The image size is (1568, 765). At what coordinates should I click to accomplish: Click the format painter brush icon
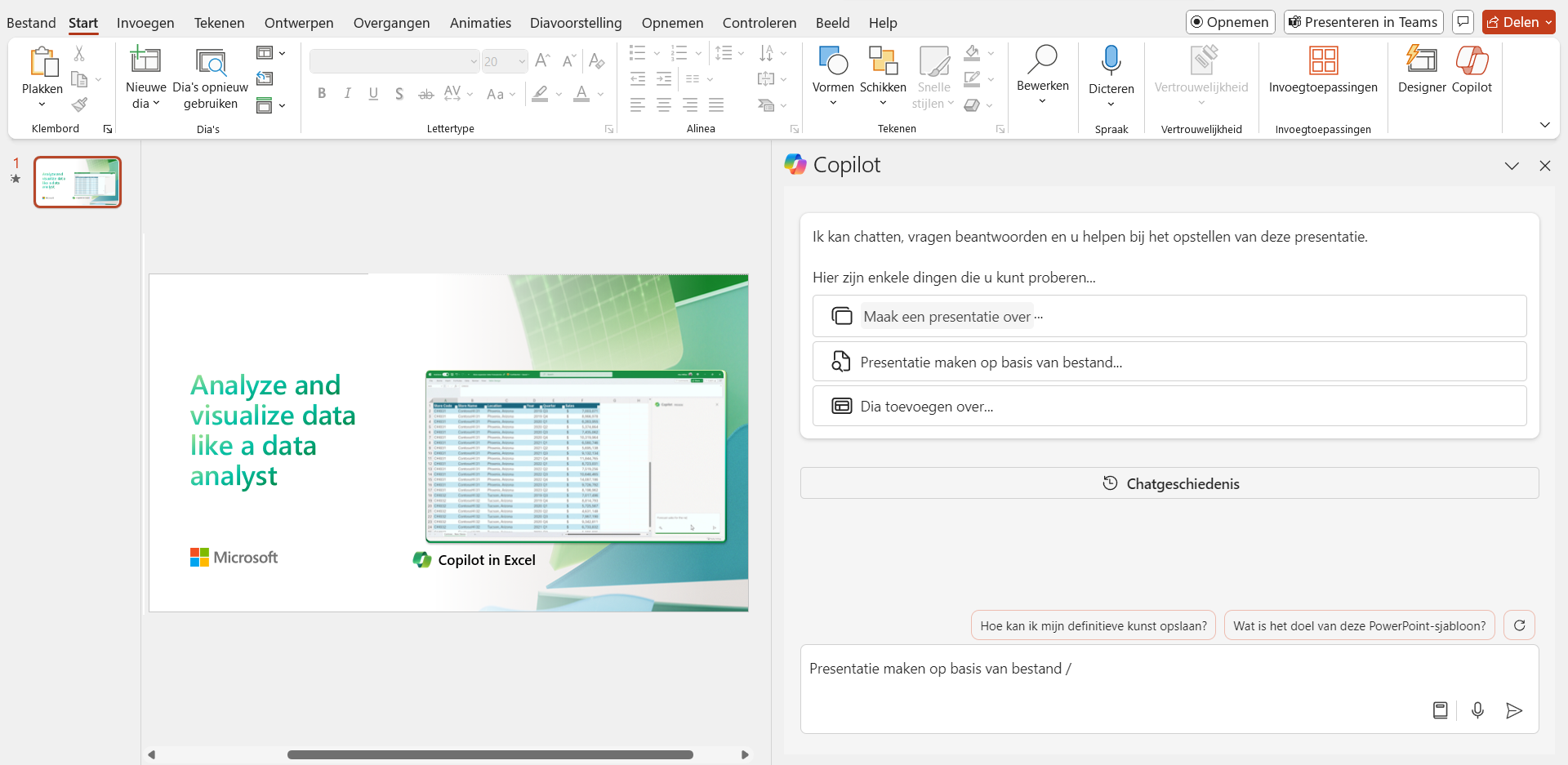coord(79,105)
